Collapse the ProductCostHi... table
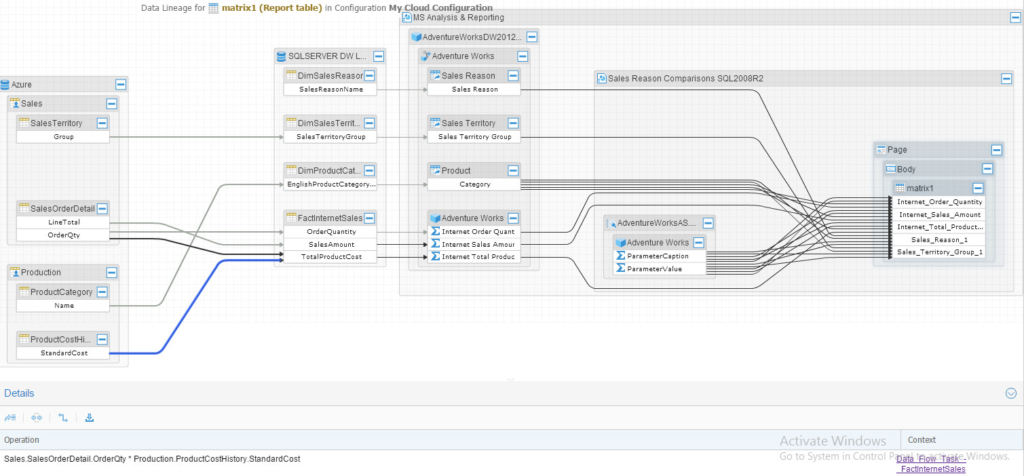This screenshot has height=476, width=1024. tap(103, 339)
